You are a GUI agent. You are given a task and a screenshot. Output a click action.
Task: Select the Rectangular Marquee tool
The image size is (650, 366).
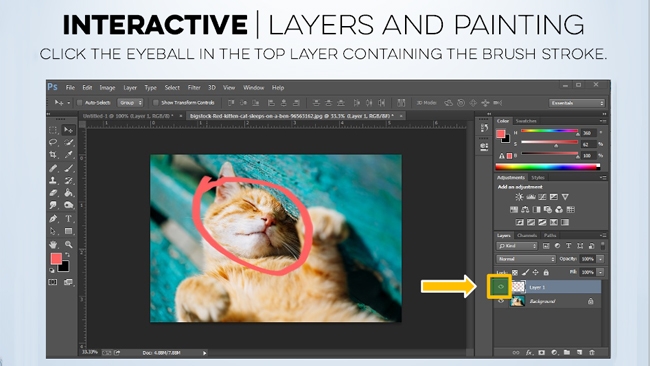click(53, 130)
